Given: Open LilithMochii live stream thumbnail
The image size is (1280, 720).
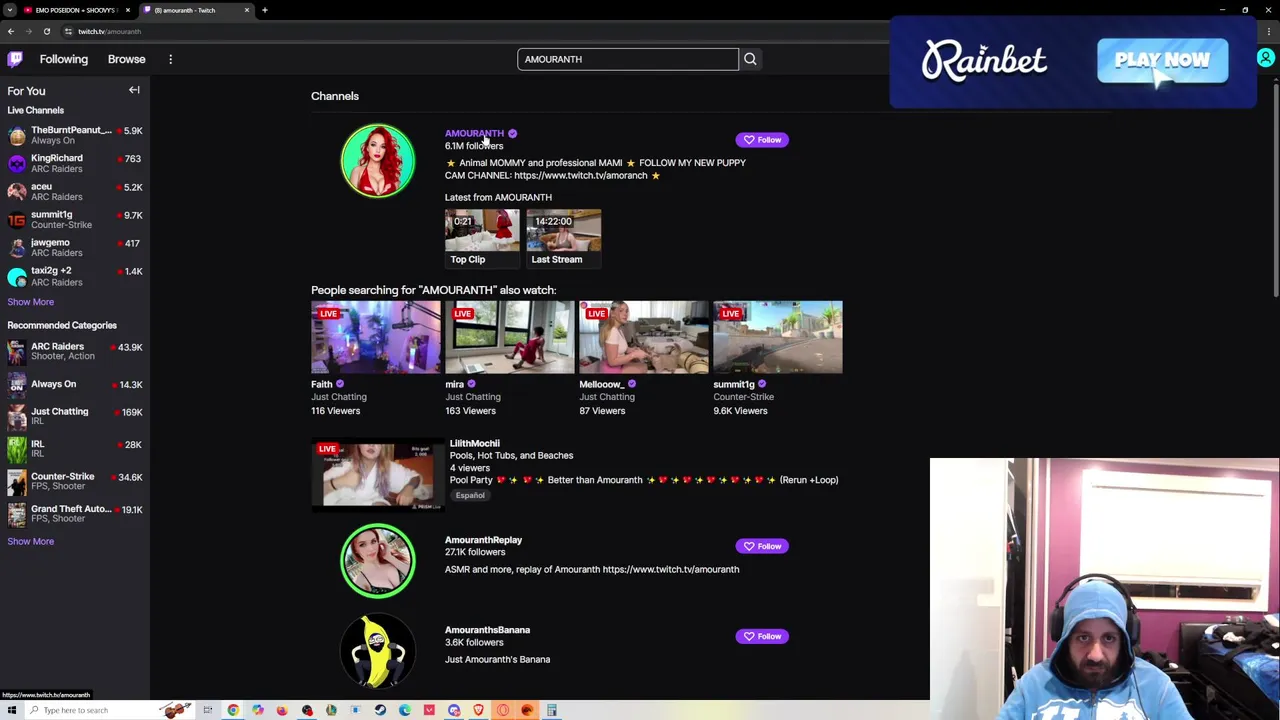Looking at the screenshot, I should pos(378,476).
